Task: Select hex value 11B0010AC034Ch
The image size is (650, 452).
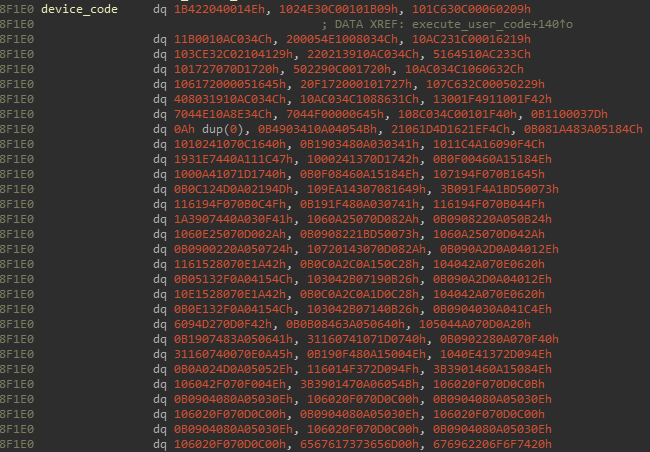Action: click(223, 39)
